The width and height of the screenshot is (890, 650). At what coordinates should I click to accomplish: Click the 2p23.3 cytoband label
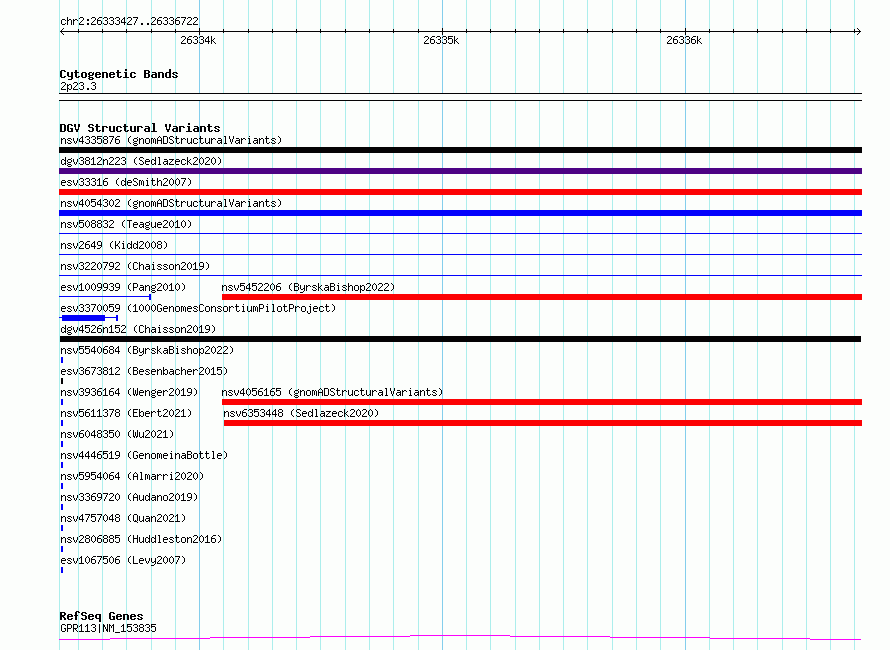point(78,86)
